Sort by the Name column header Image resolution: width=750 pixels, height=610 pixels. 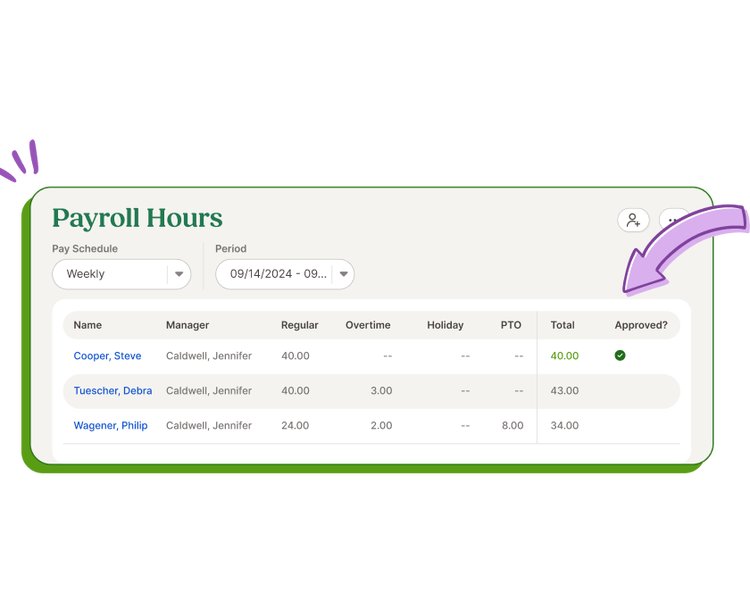[x=88, y=325]
